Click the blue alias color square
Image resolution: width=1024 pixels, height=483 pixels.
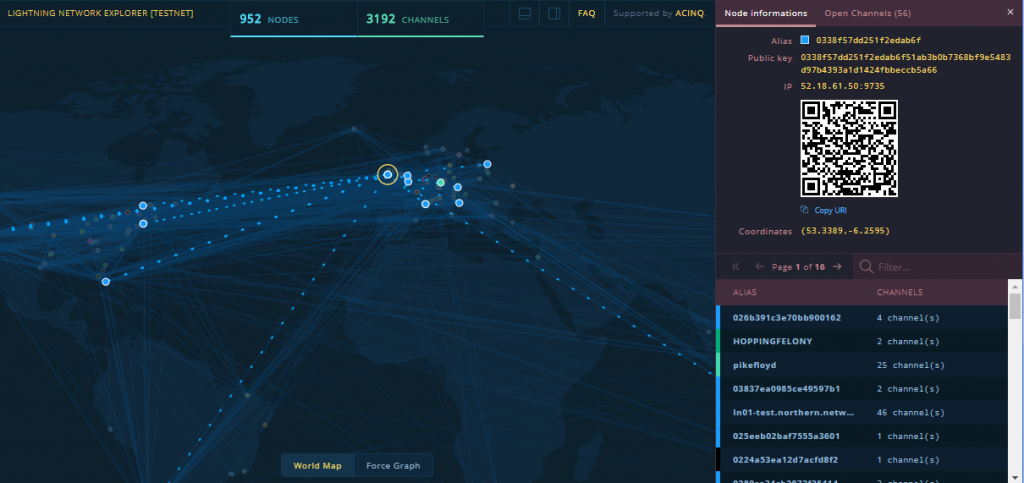point(805,40)
